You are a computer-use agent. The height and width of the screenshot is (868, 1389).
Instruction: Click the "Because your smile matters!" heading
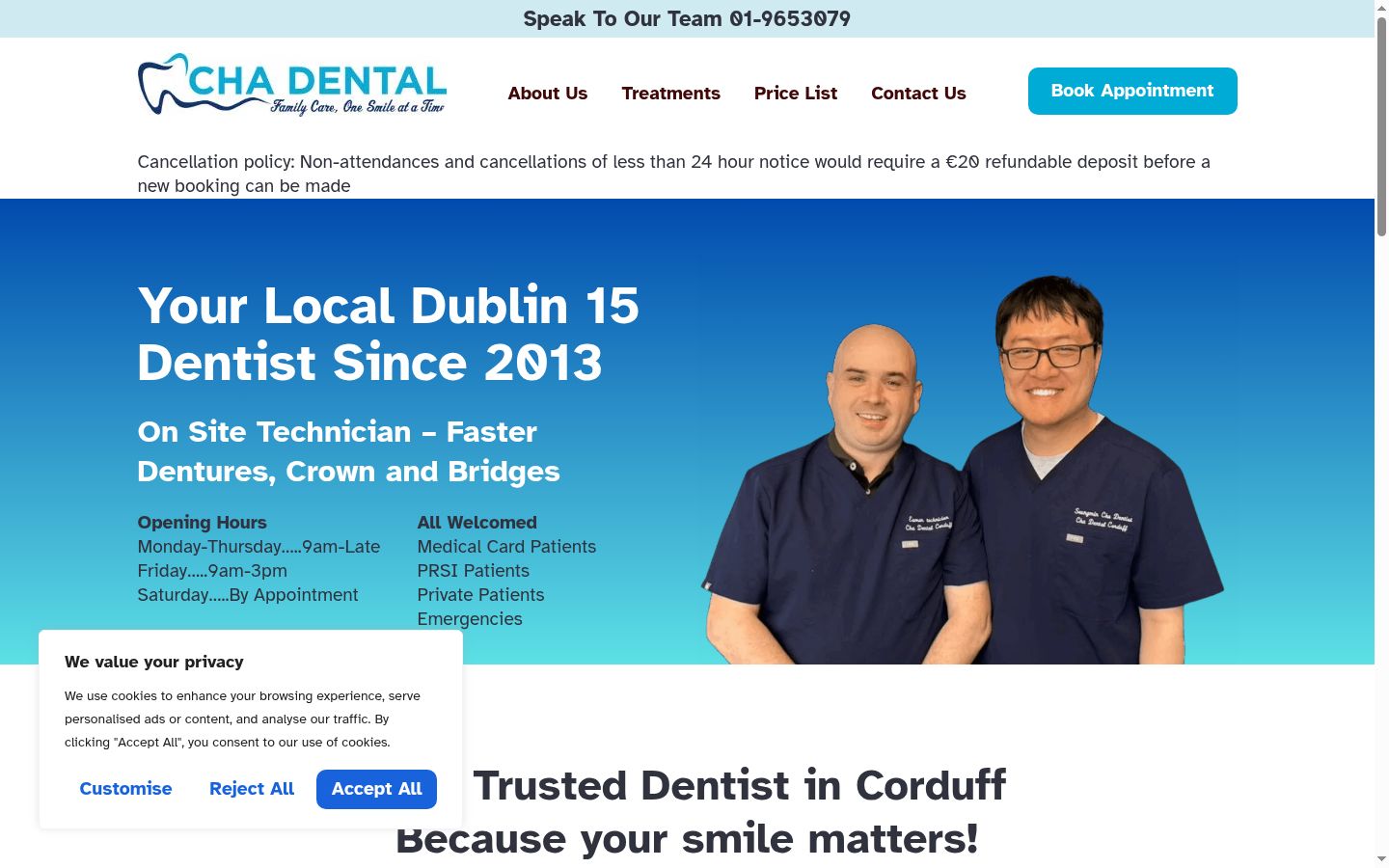click(x=687, y=838)
